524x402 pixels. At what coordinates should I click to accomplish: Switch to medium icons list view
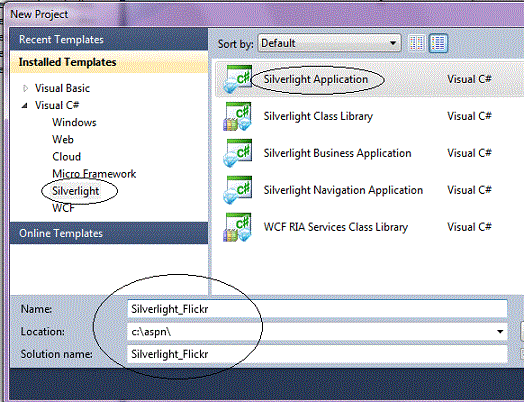pyautogui.click(x=438, y=43)
